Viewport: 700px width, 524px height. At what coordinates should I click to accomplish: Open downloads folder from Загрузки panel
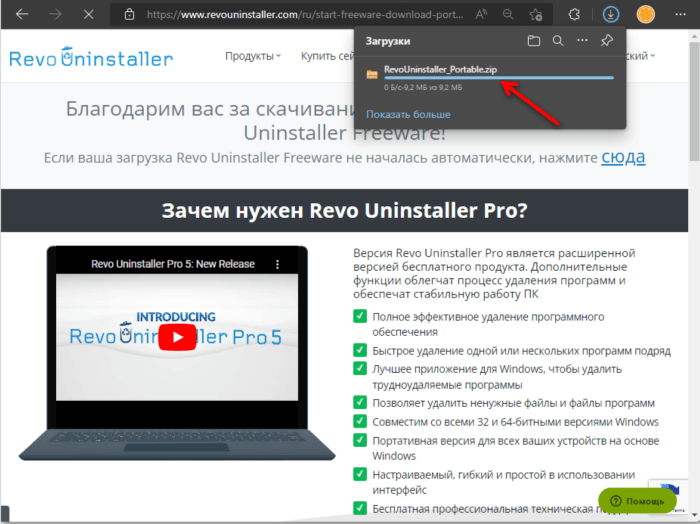coord(533,41)
